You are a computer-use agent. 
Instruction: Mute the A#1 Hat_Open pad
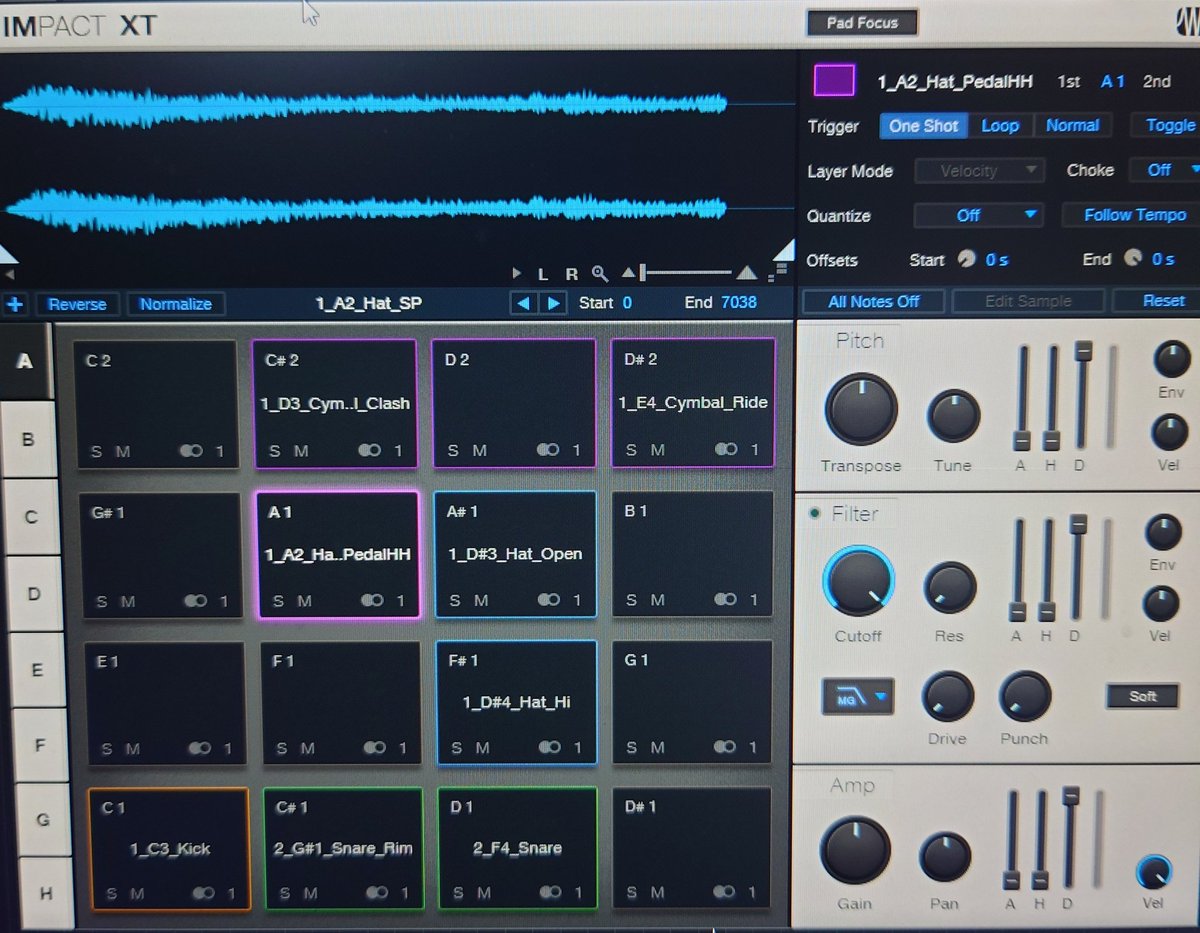click(482, 601)
